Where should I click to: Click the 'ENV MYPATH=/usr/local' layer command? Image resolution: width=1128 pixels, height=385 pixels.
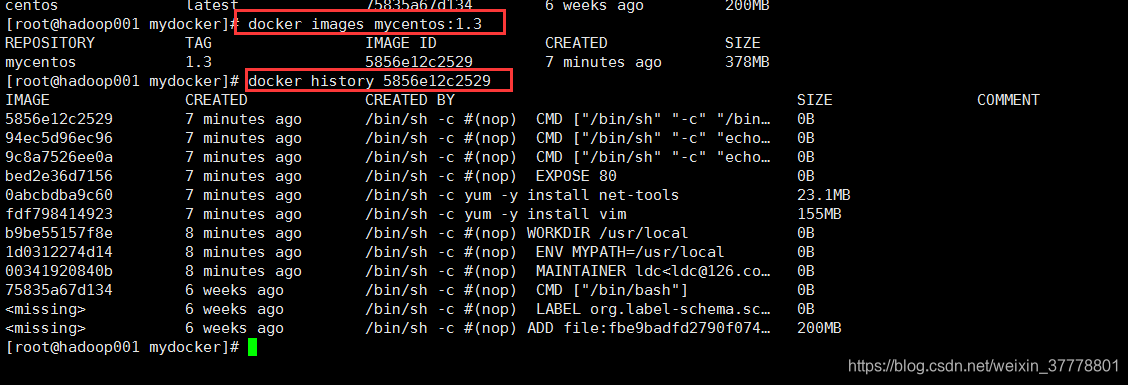[x=630, y=253]
